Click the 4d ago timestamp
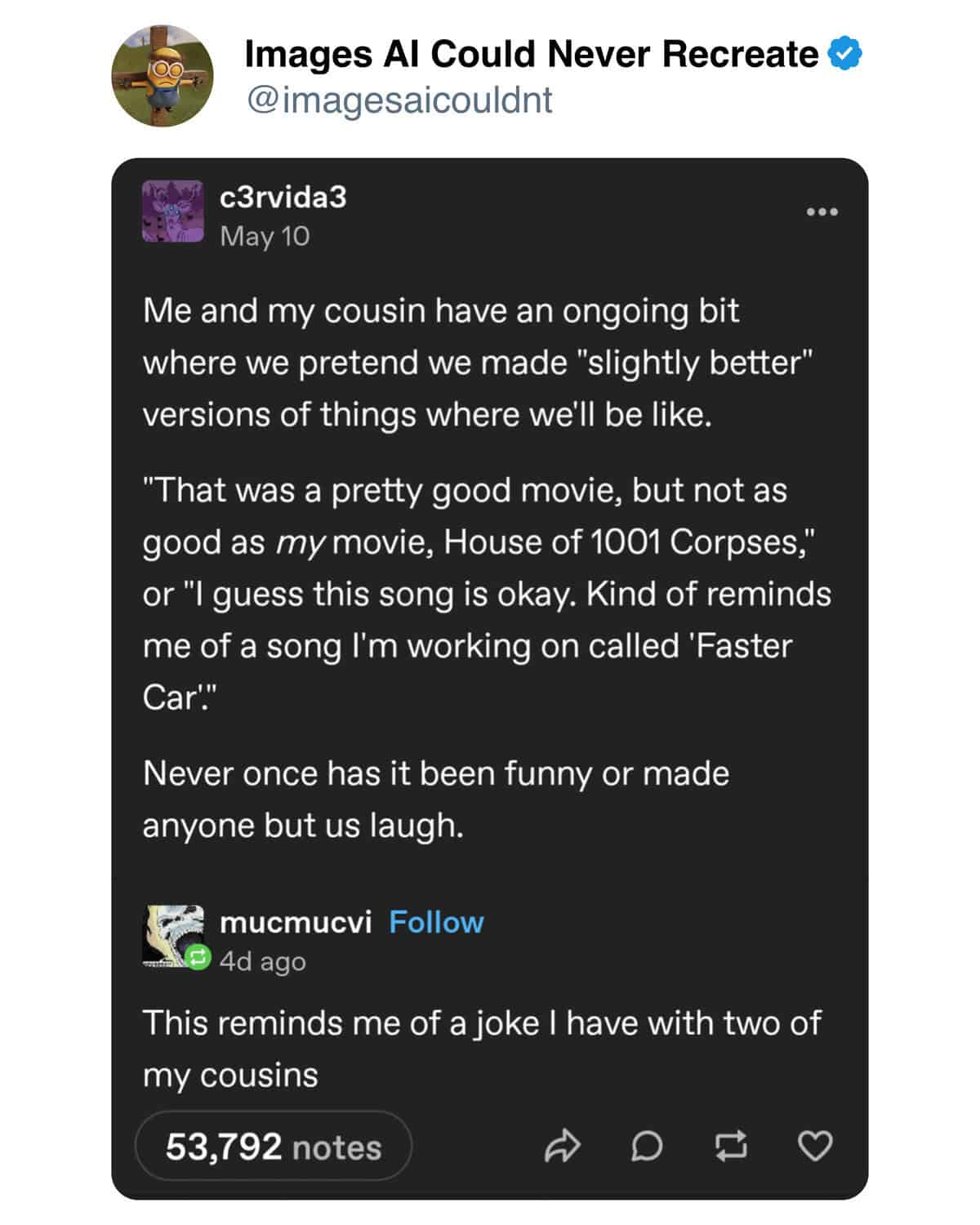 262,961
